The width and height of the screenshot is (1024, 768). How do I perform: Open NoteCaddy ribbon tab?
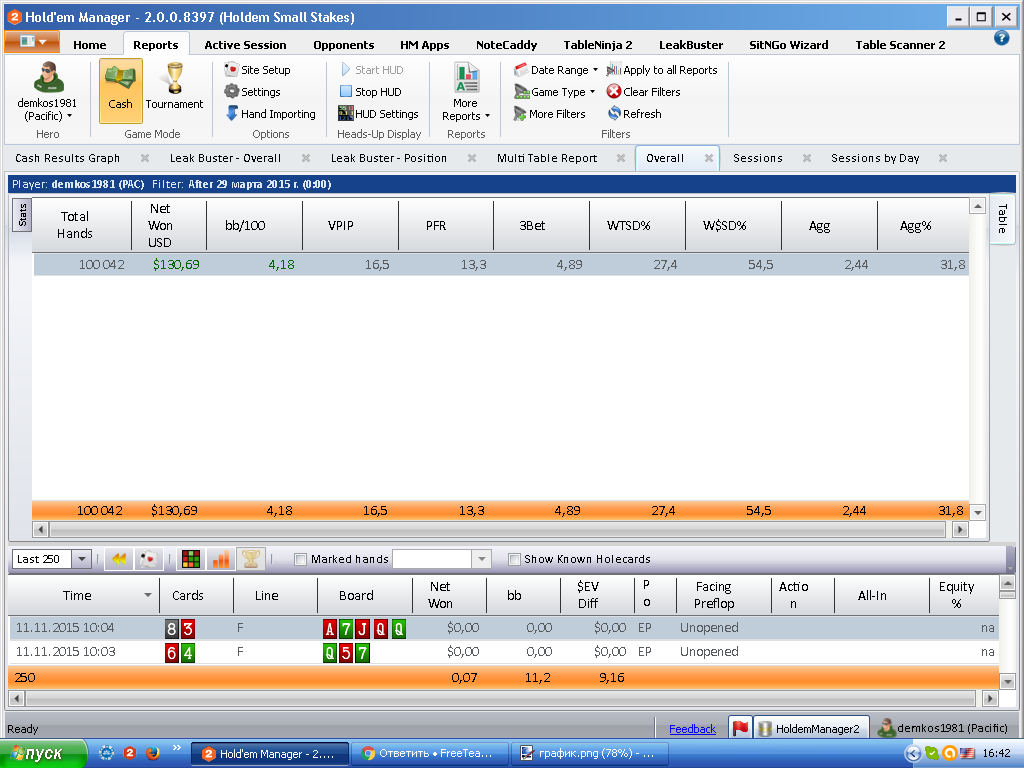pos(506,45)
